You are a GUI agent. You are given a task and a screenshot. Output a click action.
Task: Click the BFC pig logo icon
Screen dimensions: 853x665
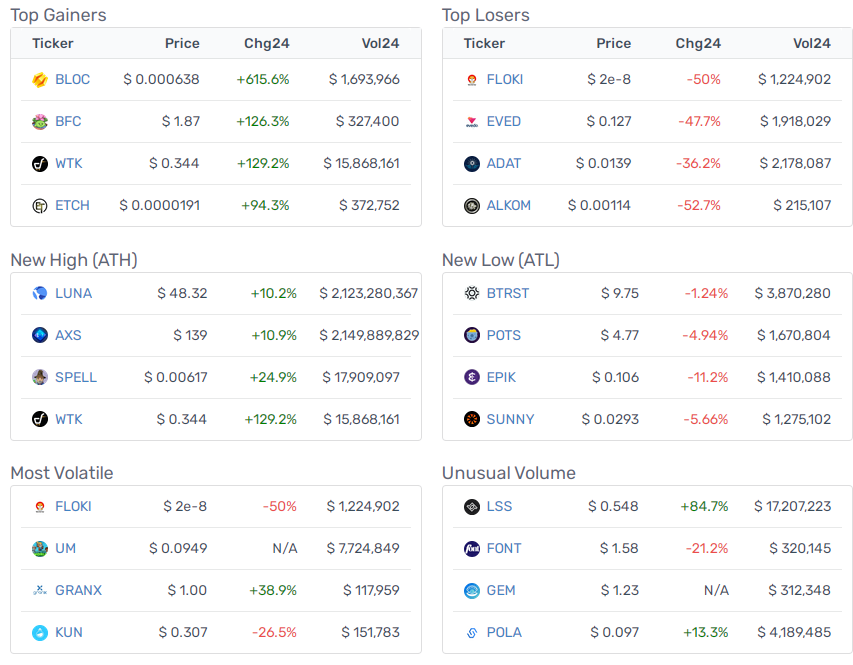[x=40, y=122]
